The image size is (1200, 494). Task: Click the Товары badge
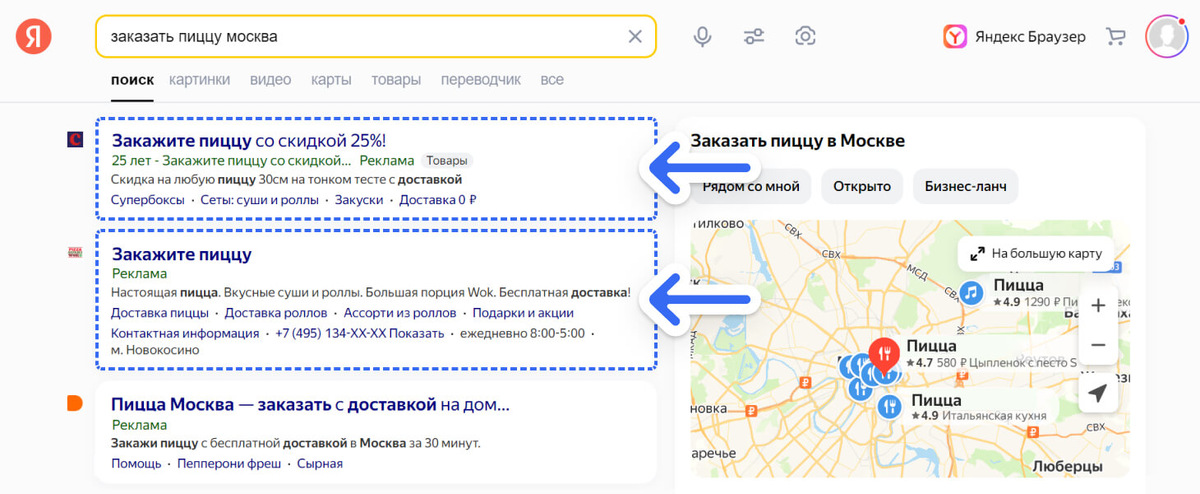446,160
